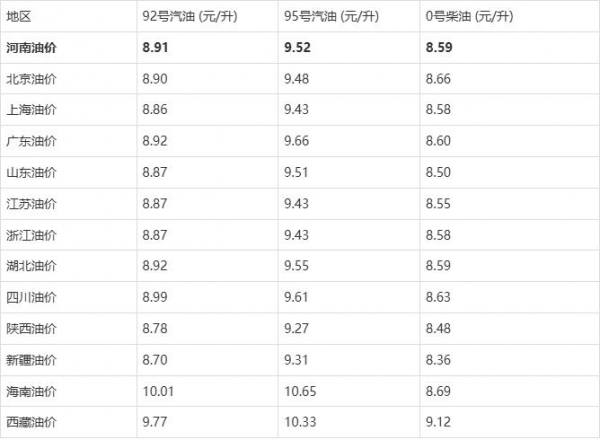
Task: Select the 山东油价 row label
Action: pyautogui.click(x=31, y=172)
